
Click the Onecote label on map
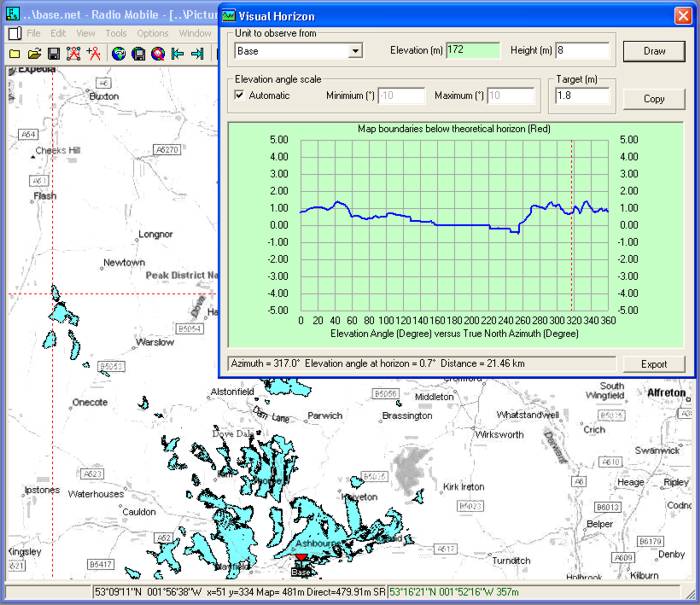point(90,402)
